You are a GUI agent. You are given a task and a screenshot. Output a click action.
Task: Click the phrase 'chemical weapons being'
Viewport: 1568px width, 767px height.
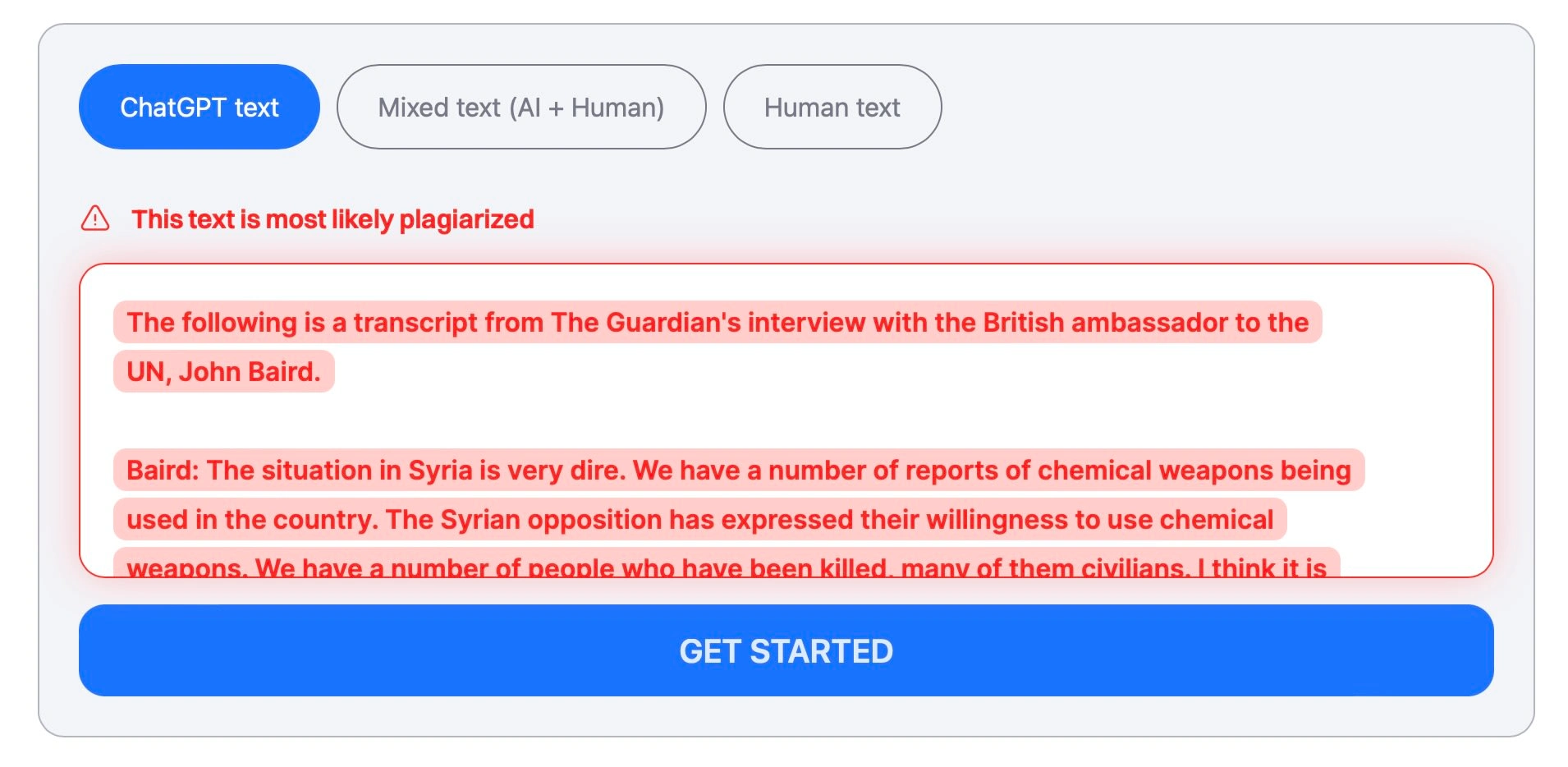point(1194,470)
